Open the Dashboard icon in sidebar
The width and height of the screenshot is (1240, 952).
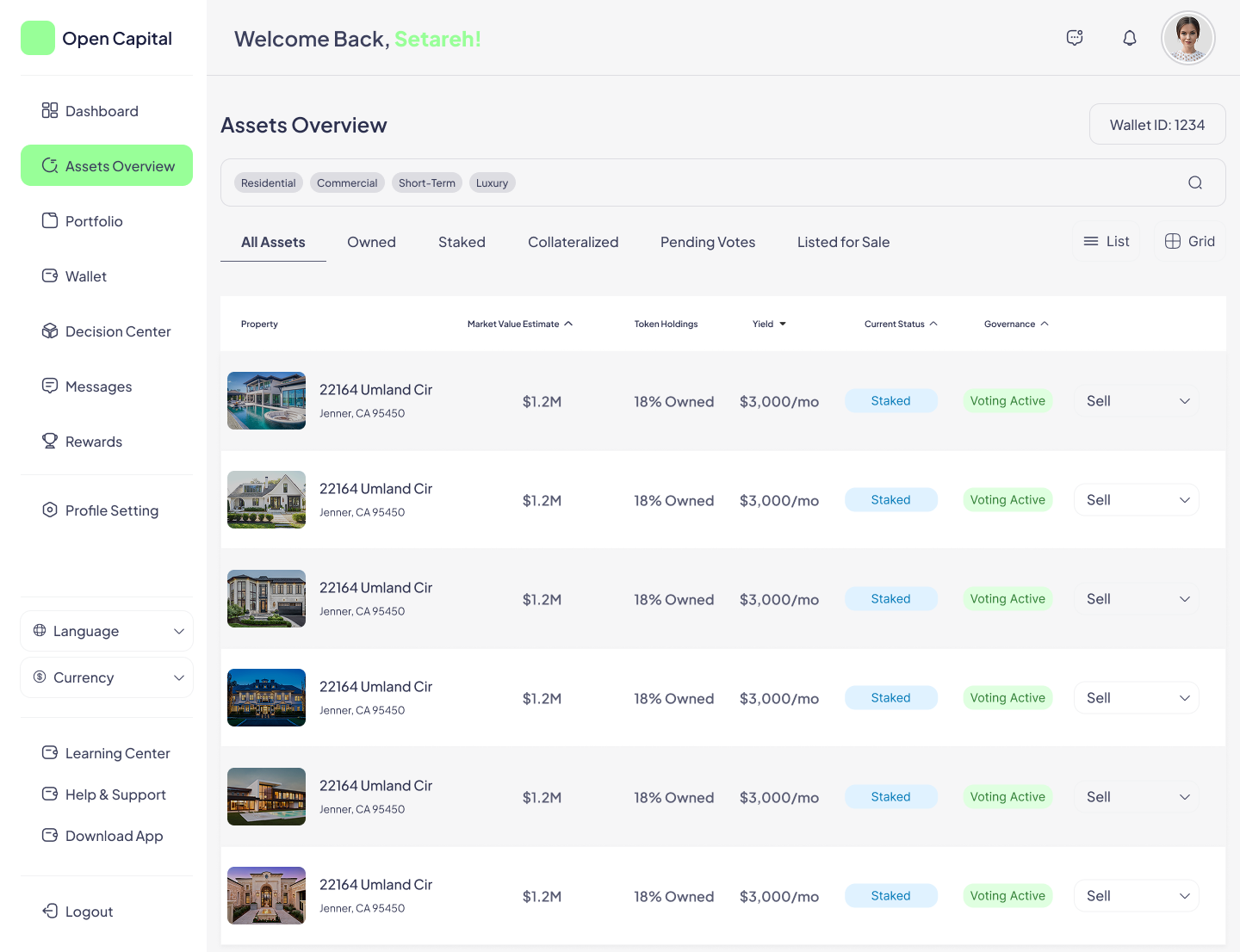[x=50, y=110]
